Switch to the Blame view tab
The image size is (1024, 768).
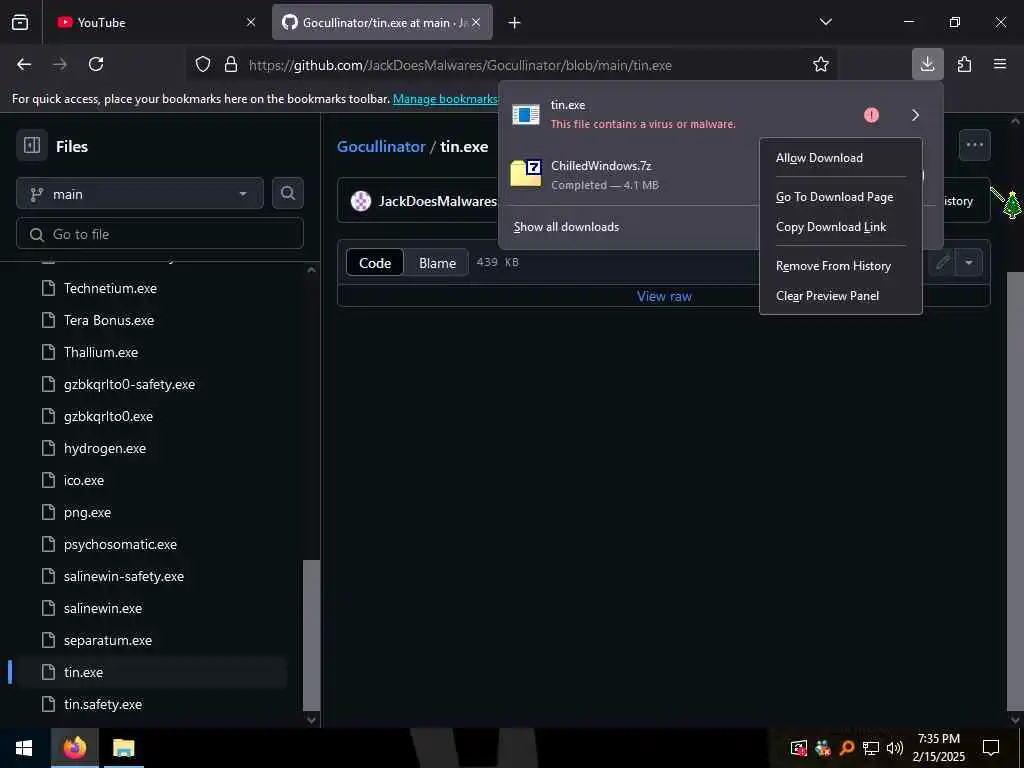point(437,263)
